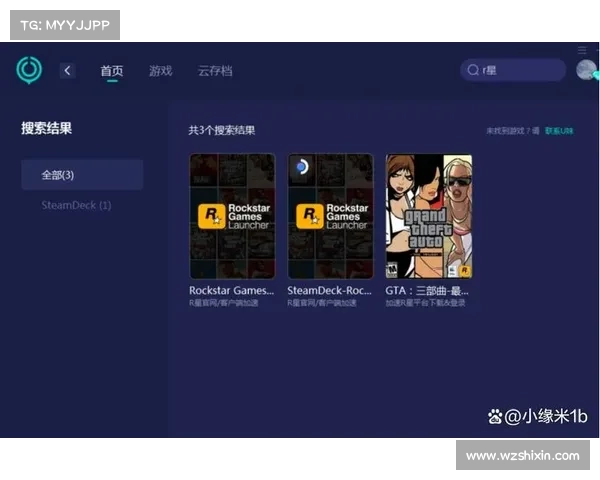
Task: Open the hamburger menu icon at top right
Action: 582,50
